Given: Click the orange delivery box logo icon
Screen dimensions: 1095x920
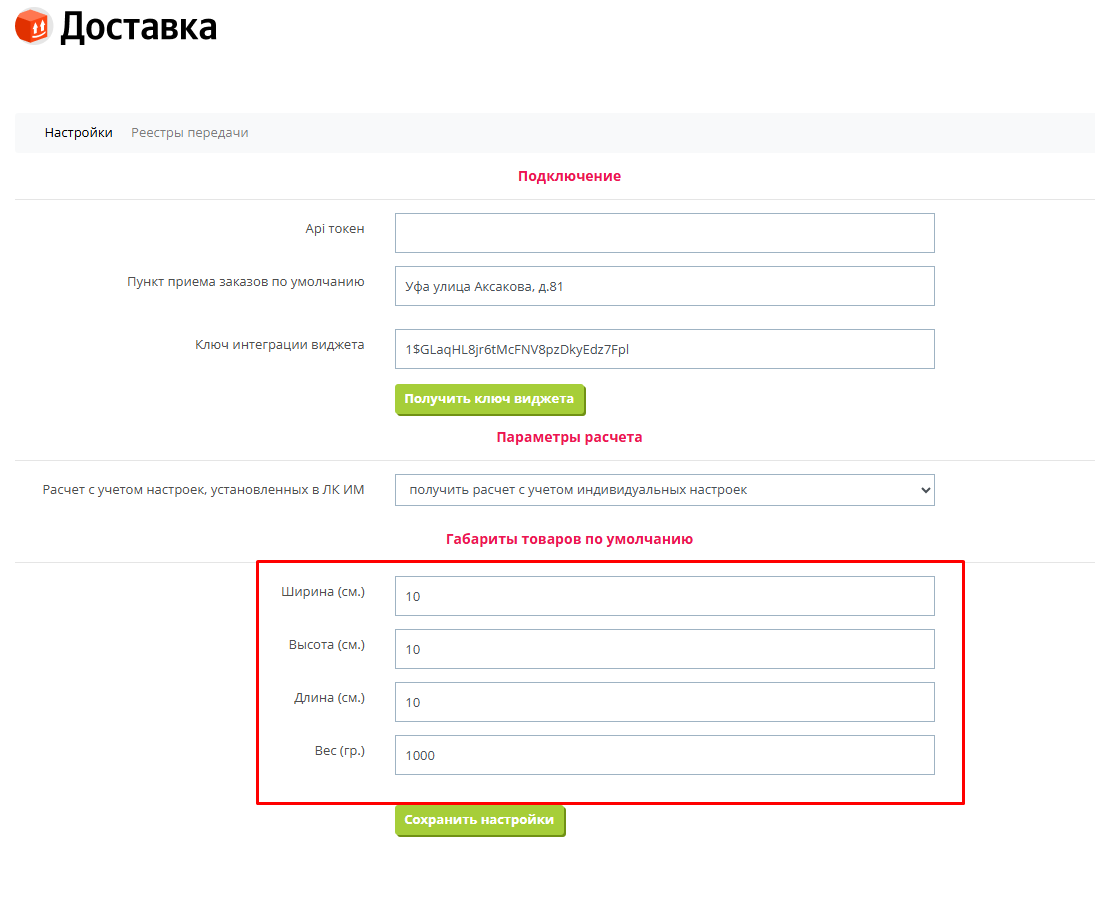Looking at the screenshot, I should click(33, 26).
